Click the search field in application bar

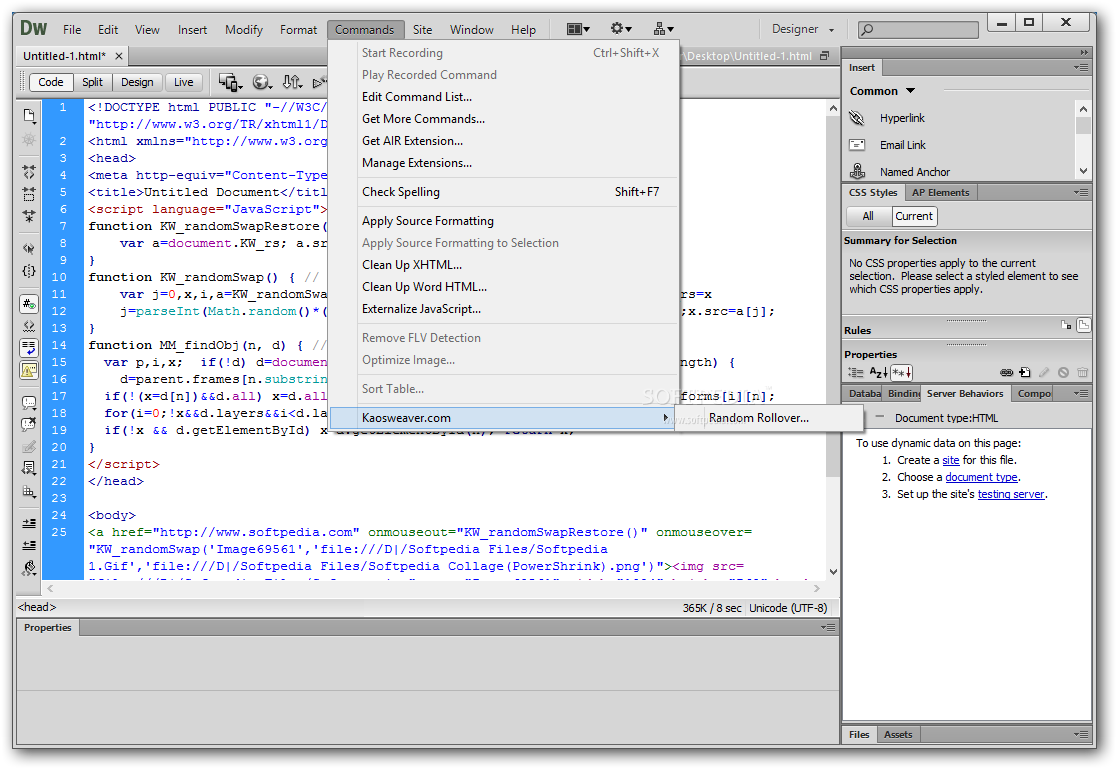(918, 29)
